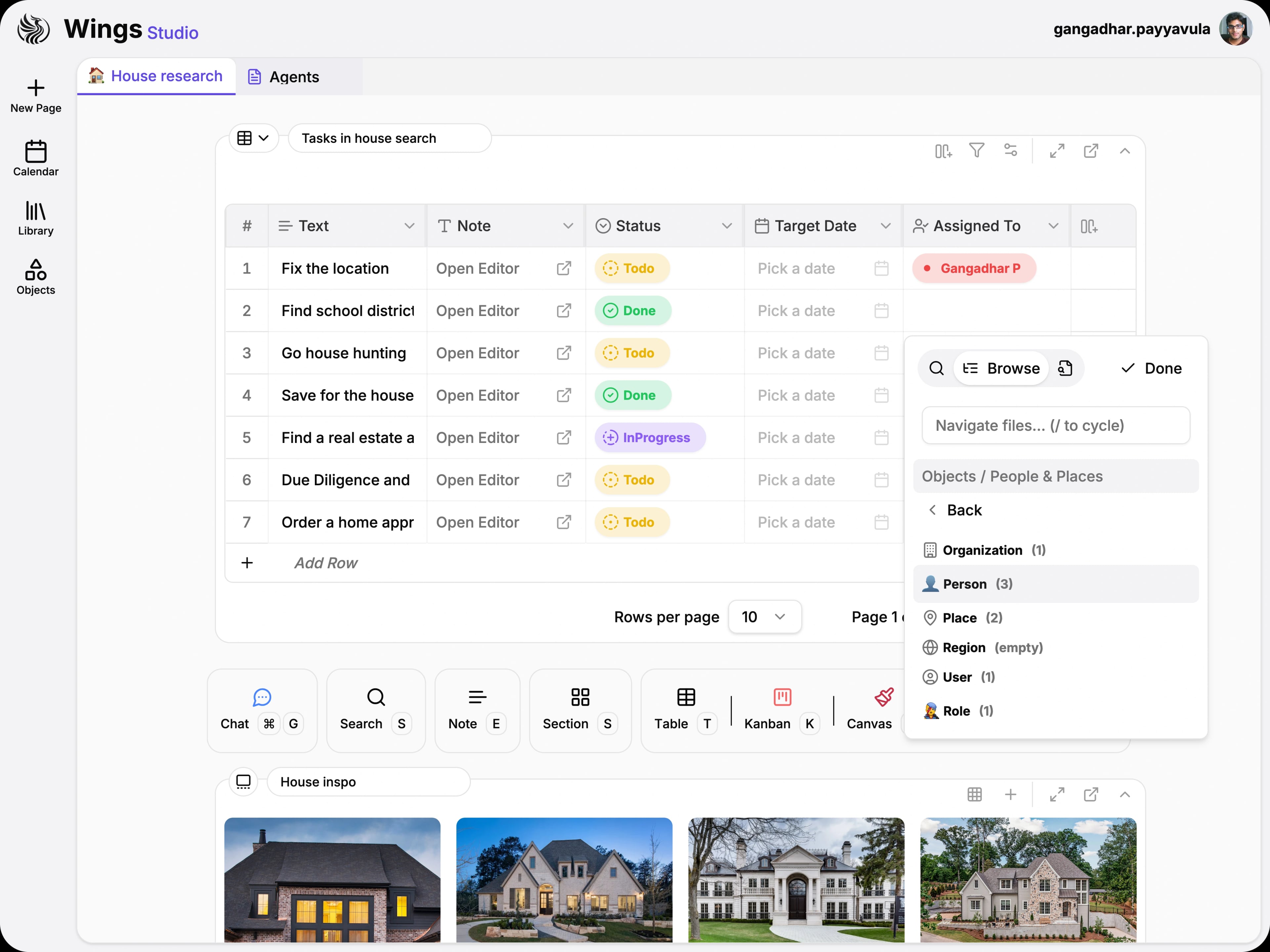Collapse the task table using the chevron

click(1125, 150)
